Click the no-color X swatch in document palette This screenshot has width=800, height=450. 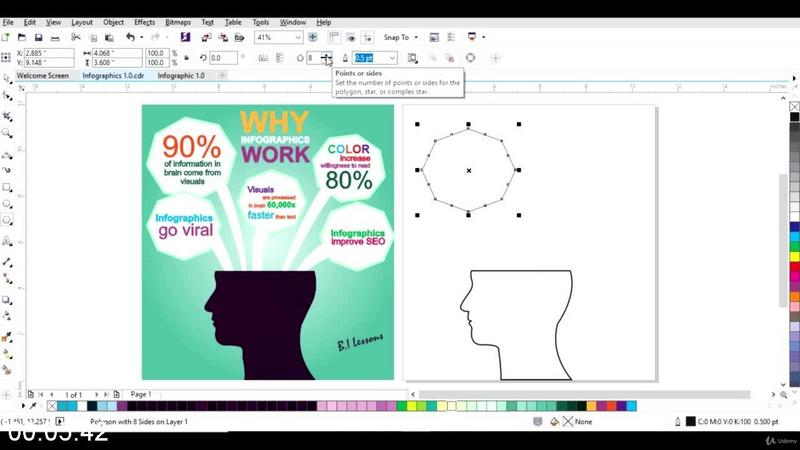(x=52, y=406)
